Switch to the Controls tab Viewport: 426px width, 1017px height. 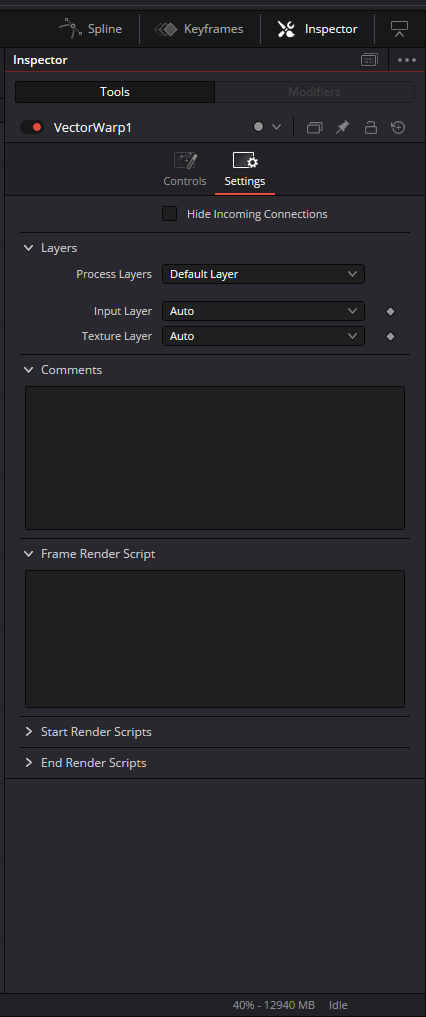(x=185, y=169)
